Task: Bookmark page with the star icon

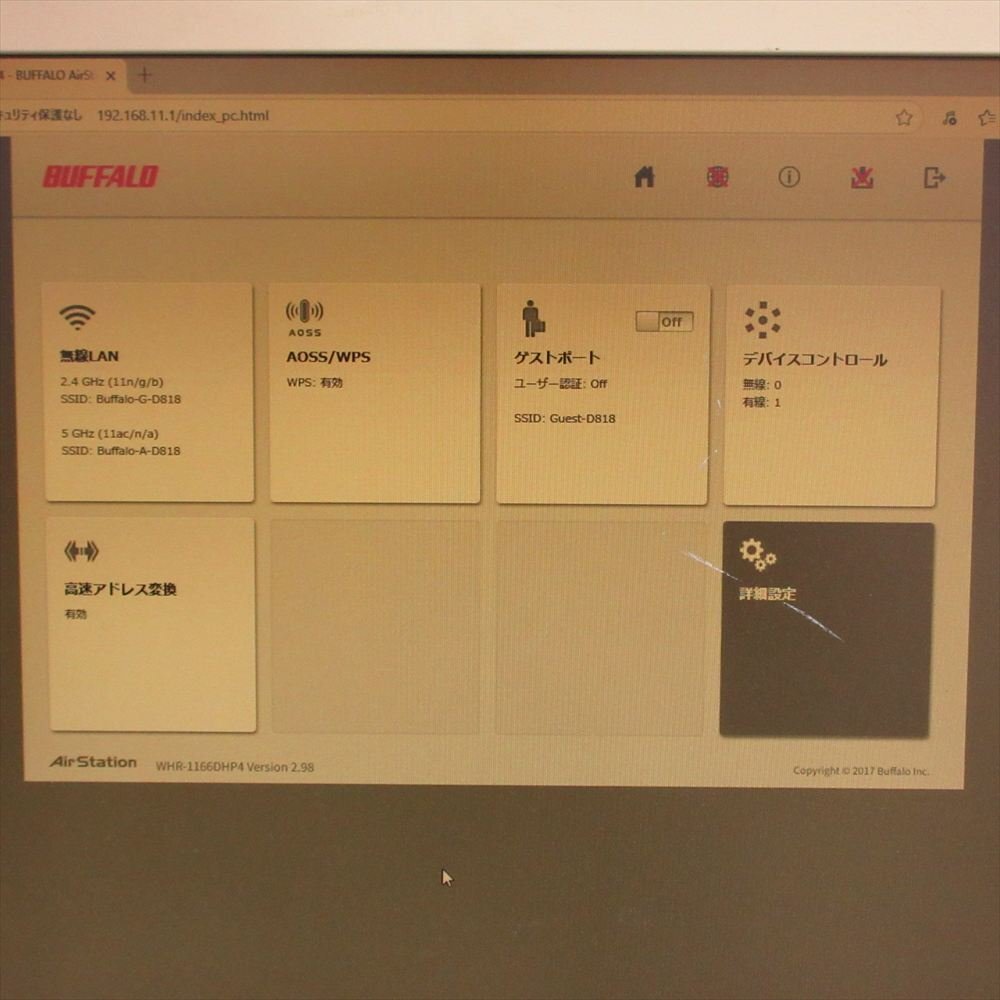Action: (904, 117)
